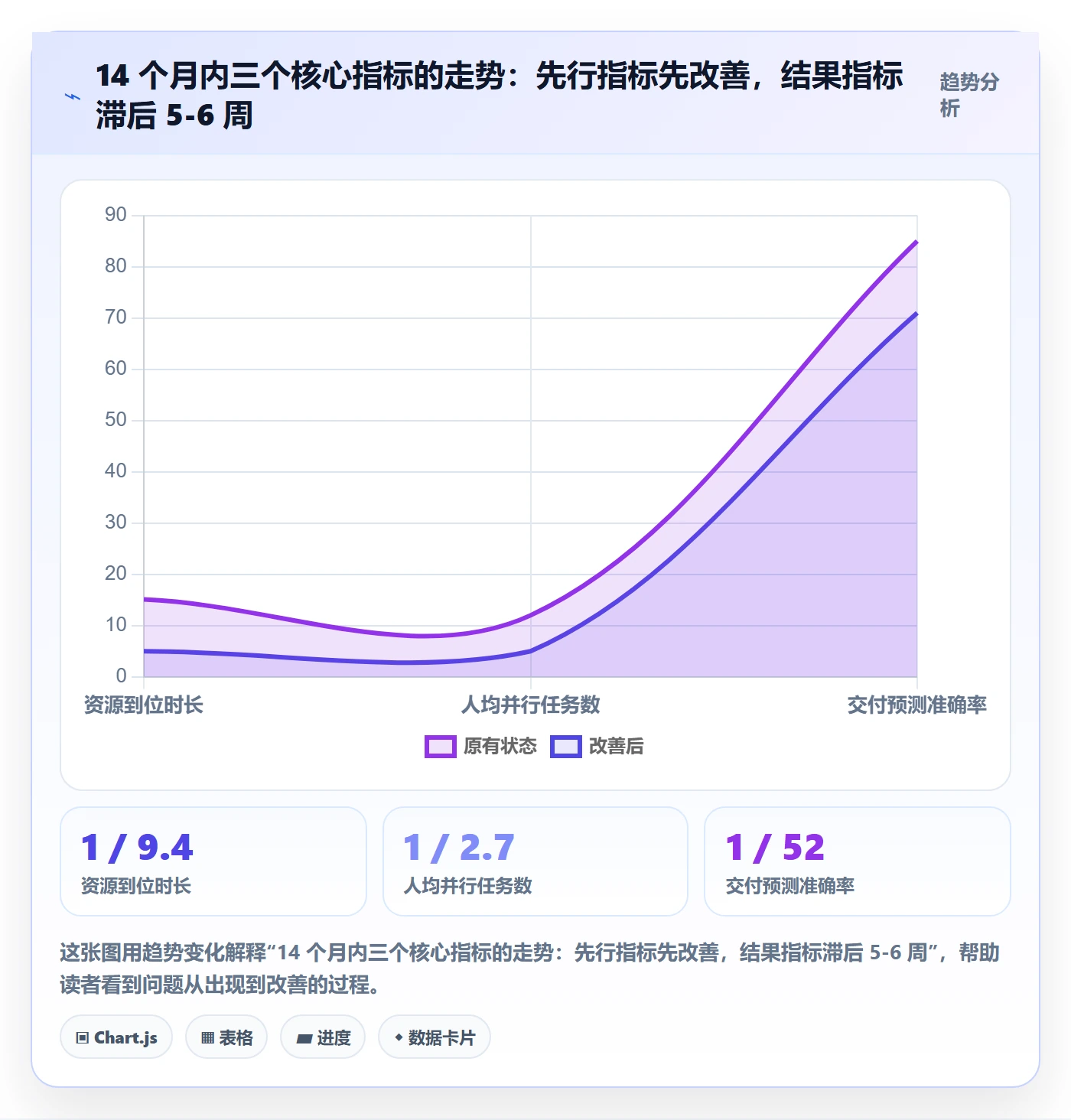Click the 改善后 legend label
Image resolution: width=1071 pixels, height=1120 pixels.
[617, 746]
